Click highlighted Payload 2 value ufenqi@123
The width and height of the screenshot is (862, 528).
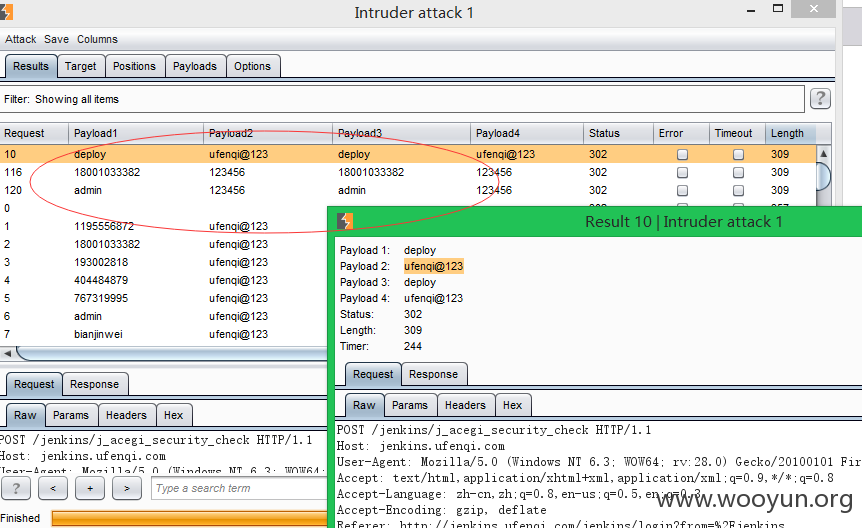click(433, 266)
